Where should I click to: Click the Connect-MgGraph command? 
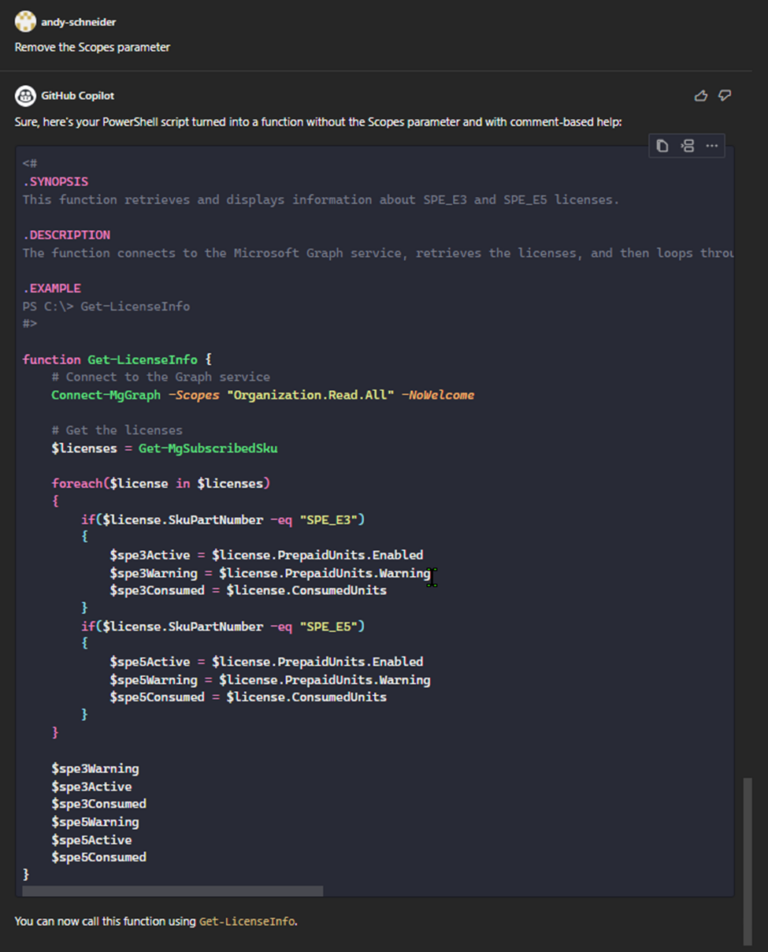(106, 395)
